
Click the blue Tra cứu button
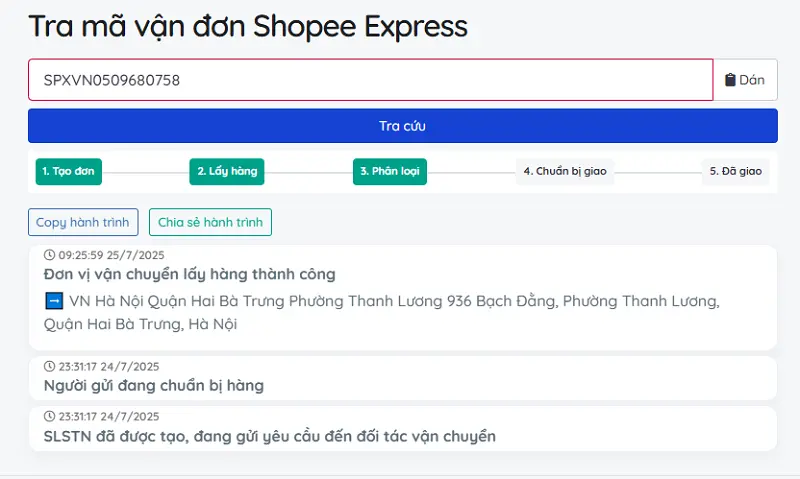(403, 125)
